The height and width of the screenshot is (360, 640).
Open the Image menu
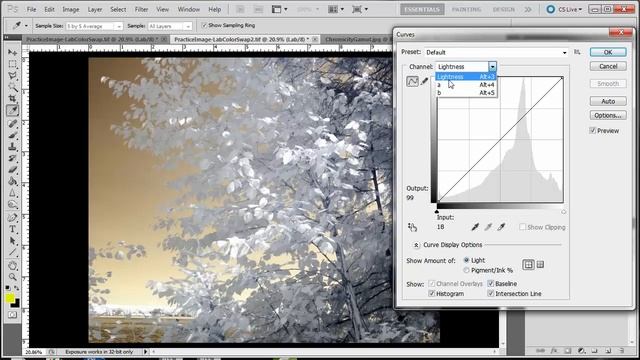pyautogui.click(x=71, y=9)
